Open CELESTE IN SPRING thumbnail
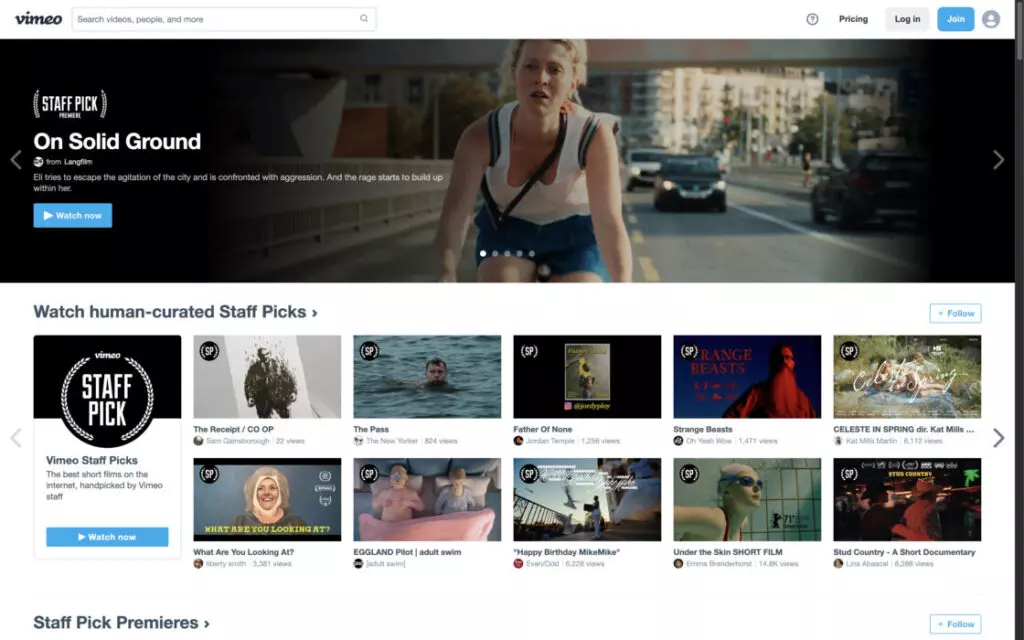1024x640 pixels. pyautogui.click(x=907, y=377)
